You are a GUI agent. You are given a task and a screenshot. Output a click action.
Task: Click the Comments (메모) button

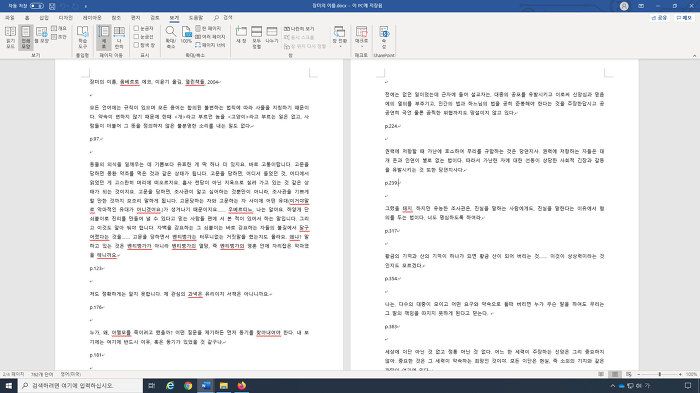click(x=684, y=17)
